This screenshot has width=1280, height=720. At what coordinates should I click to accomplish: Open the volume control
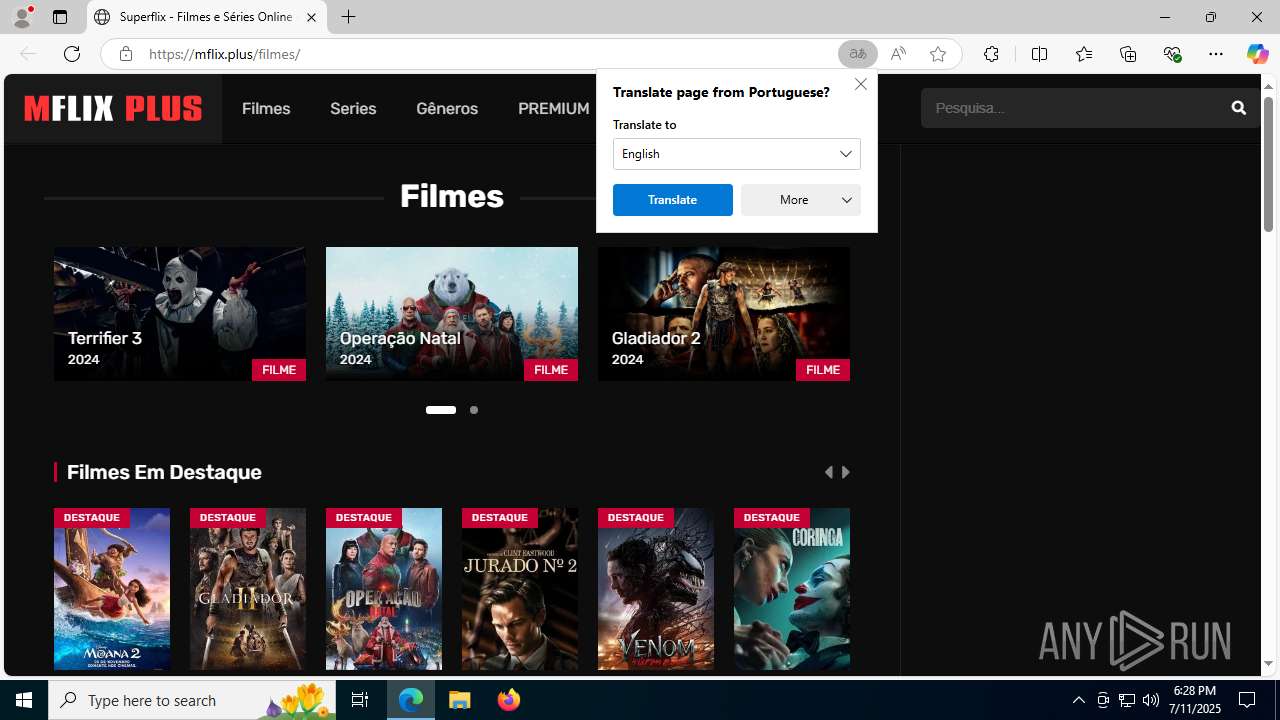pyautogui.click(x=1151, y=700)
